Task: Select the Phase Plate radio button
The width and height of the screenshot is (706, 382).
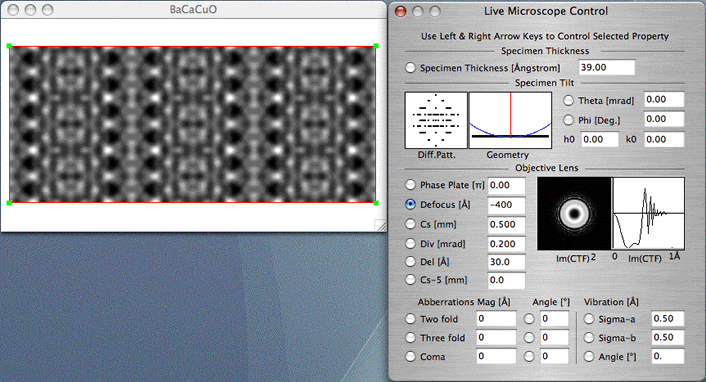Action: (x=410, y=185)
